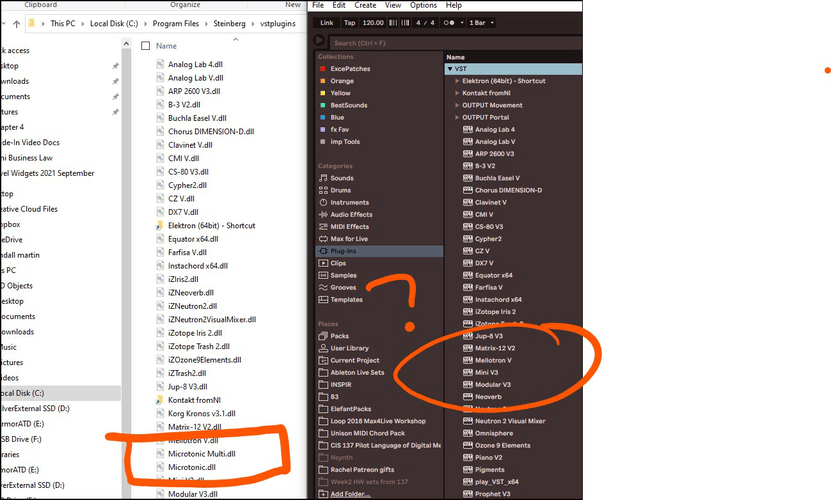Click the browser search field
This screenshot has height=500, width=831.
click(x=456, y=43)
